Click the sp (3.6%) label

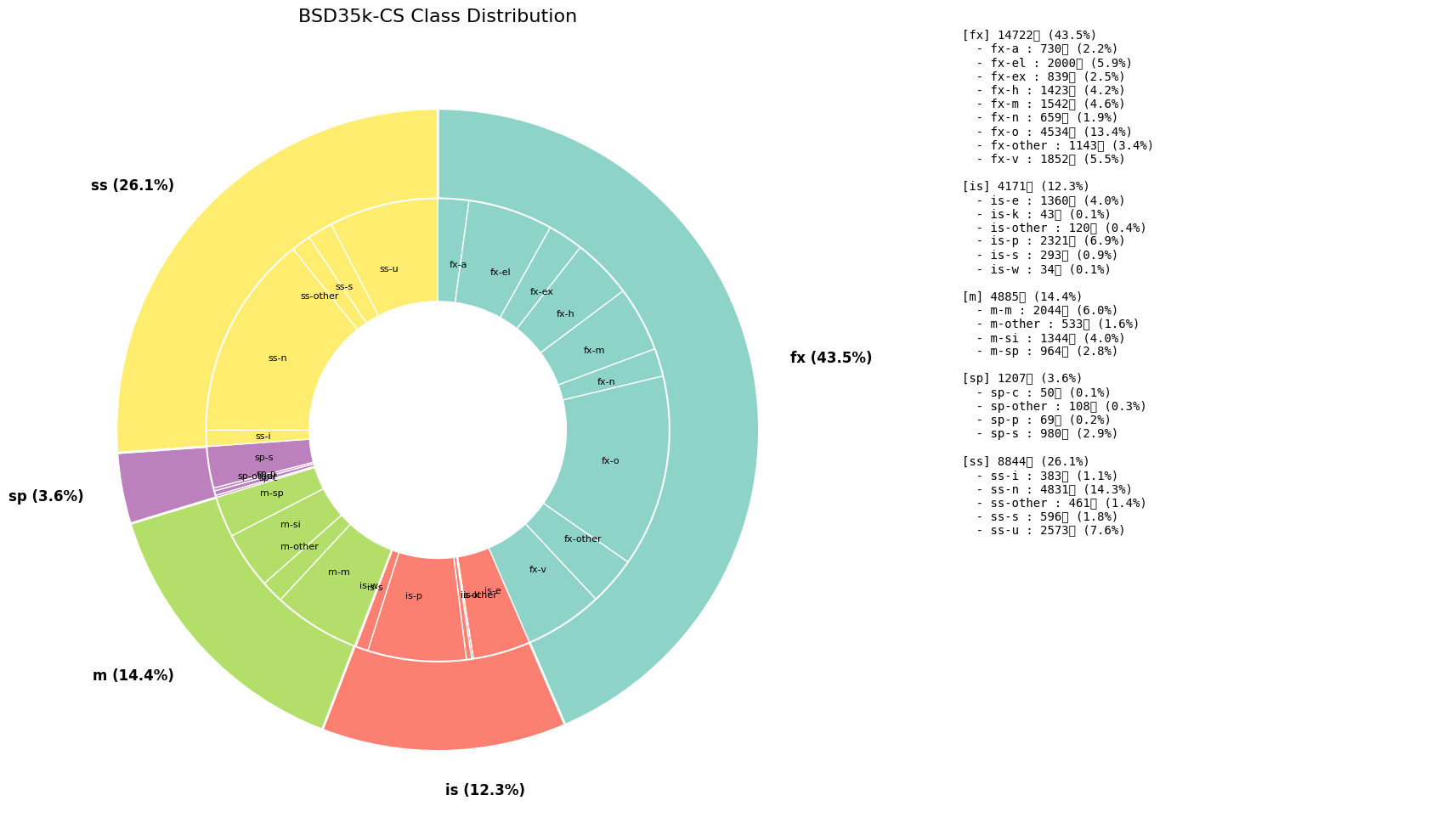coord(46,497)
